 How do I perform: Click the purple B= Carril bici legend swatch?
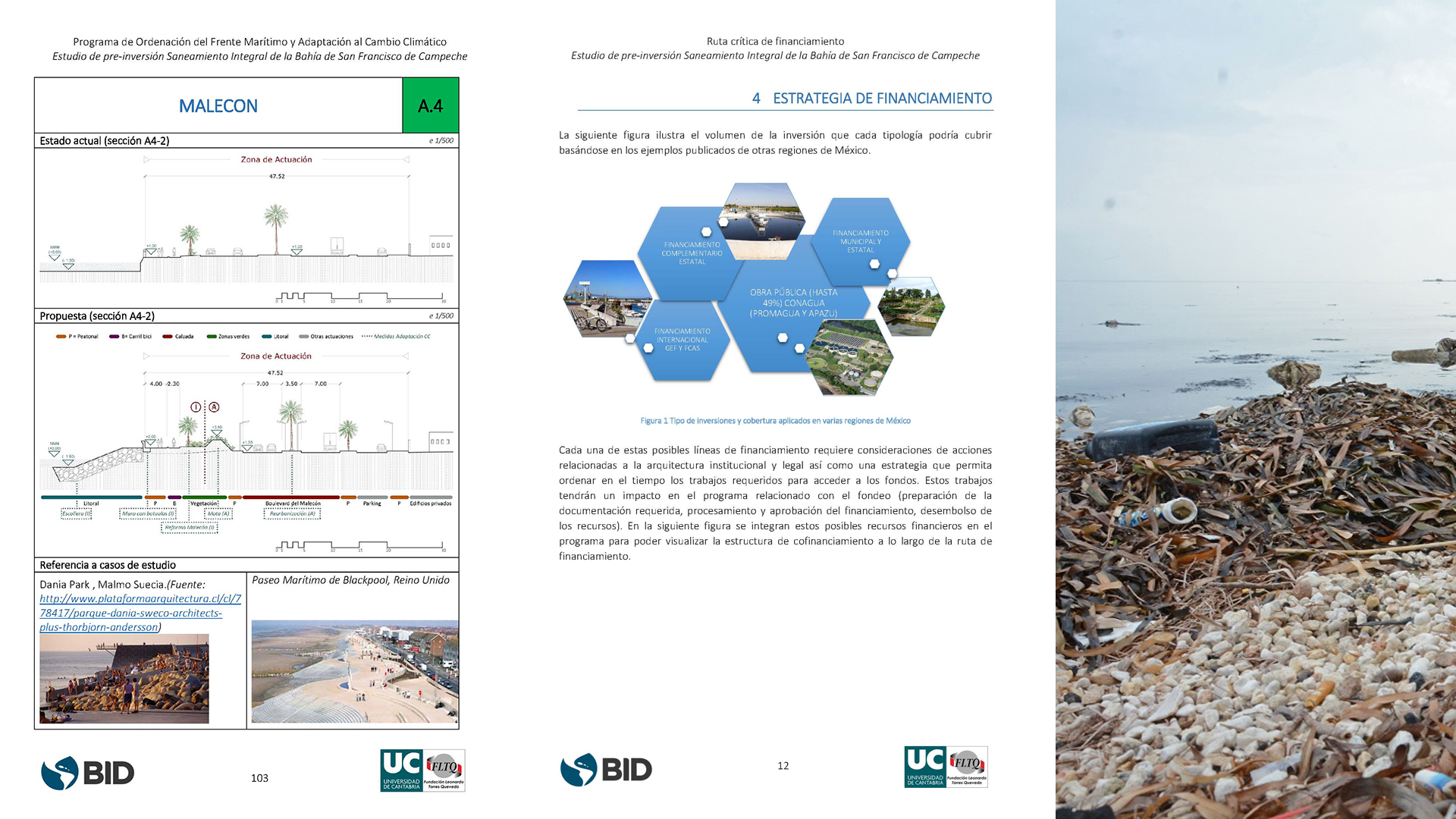[114, 337]
